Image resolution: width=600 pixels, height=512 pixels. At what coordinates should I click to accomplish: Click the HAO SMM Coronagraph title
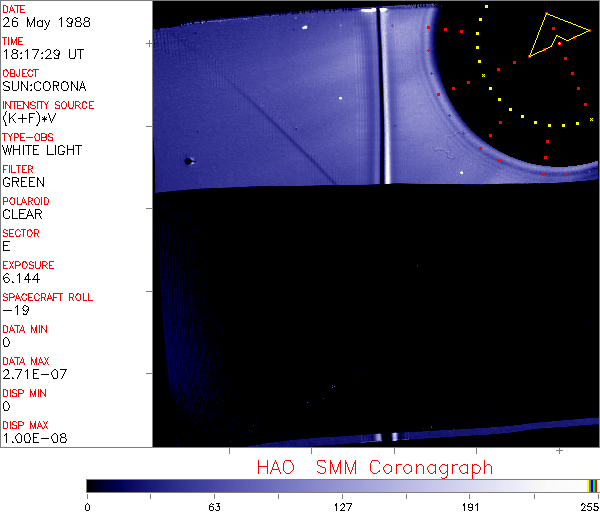[374, 467]
